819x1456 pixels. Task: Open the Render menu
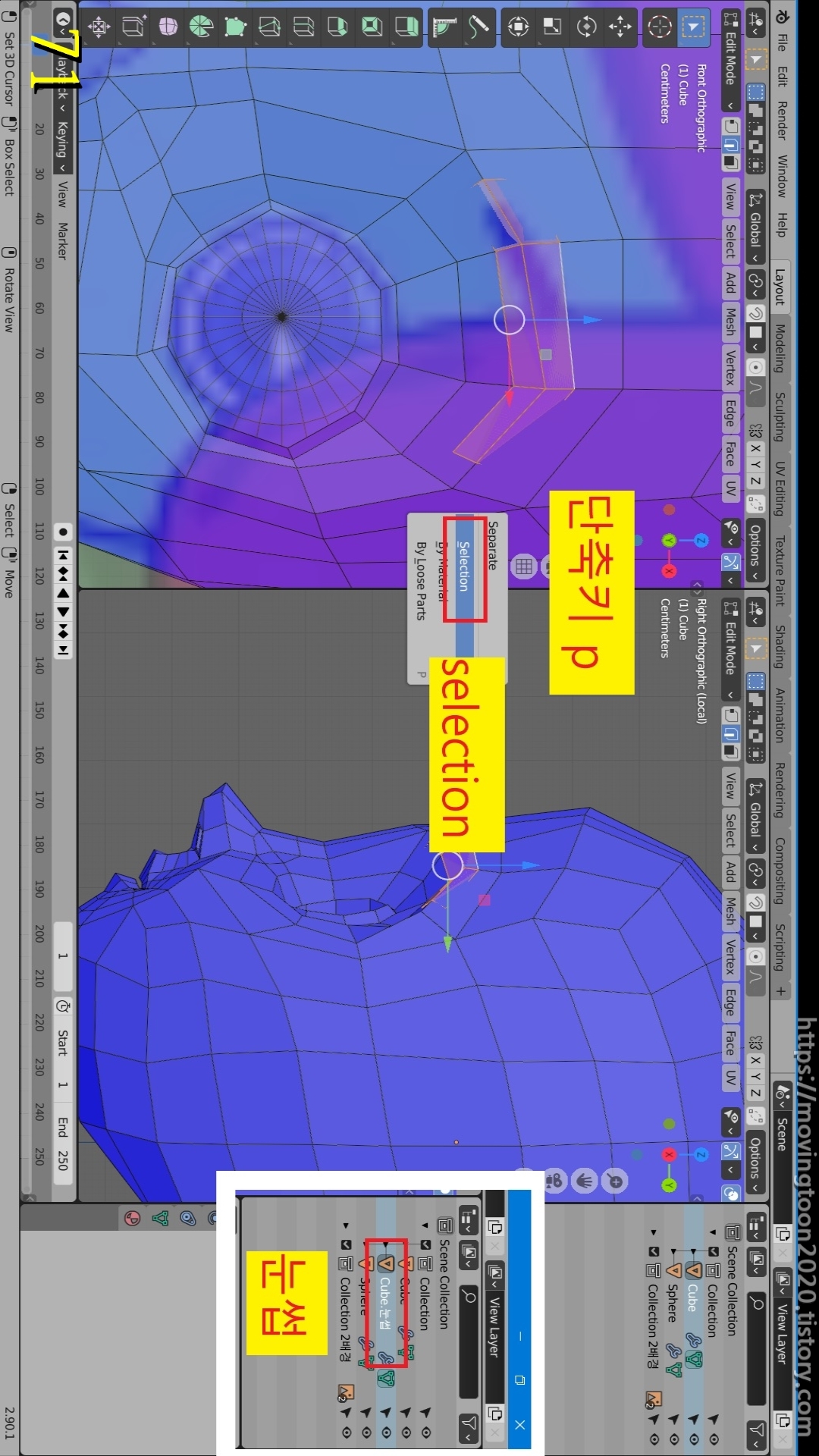pos(782,121)
